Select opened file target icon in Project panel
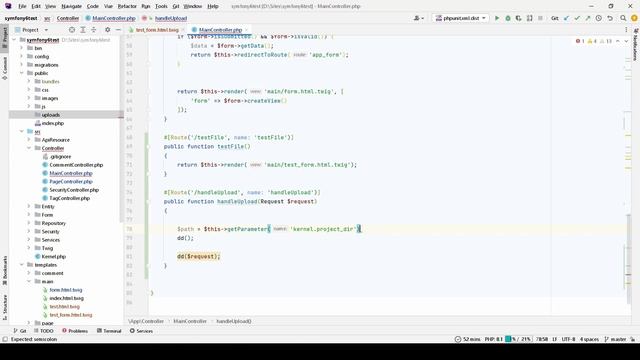Viewport: 640px width, 360px height. click(72, 30)
